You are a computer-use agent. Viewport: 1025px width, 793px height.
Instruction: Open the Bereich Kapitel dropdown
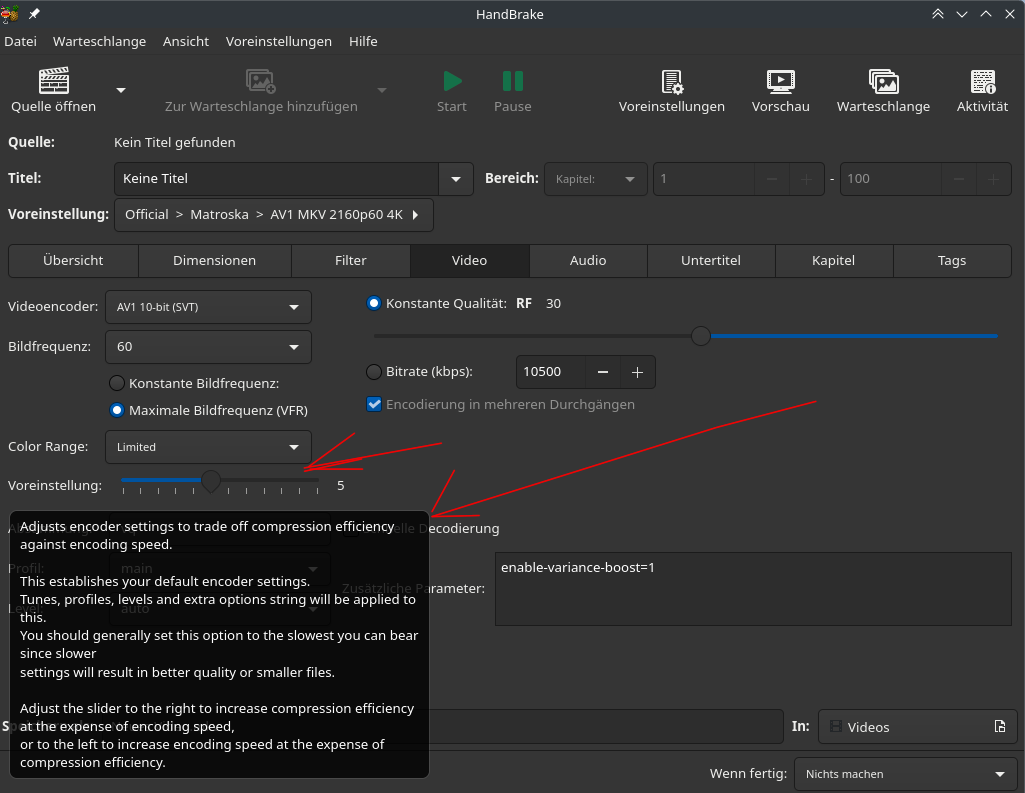click(596, 178)
